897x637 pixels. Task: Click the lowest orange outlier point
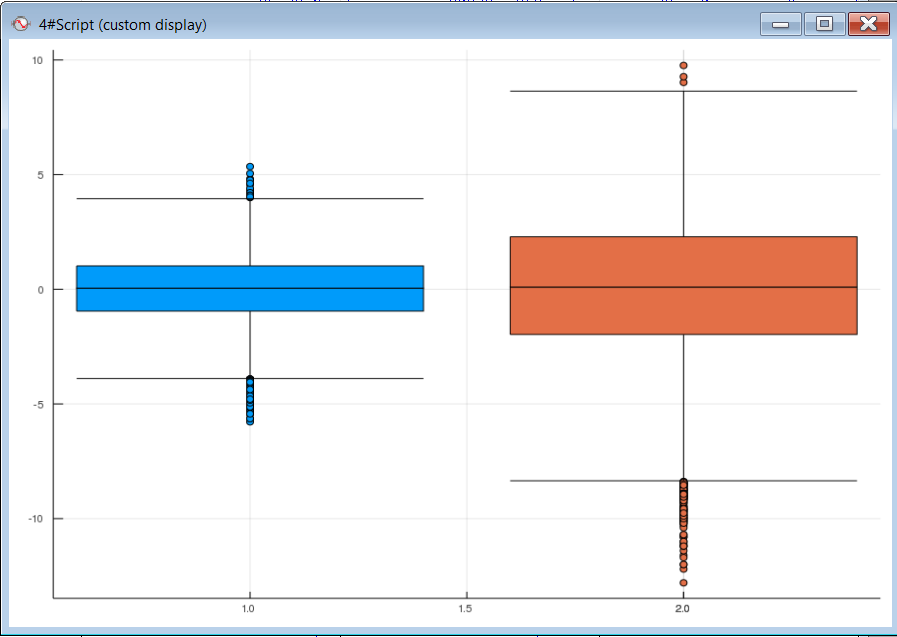tap(683, 582)
